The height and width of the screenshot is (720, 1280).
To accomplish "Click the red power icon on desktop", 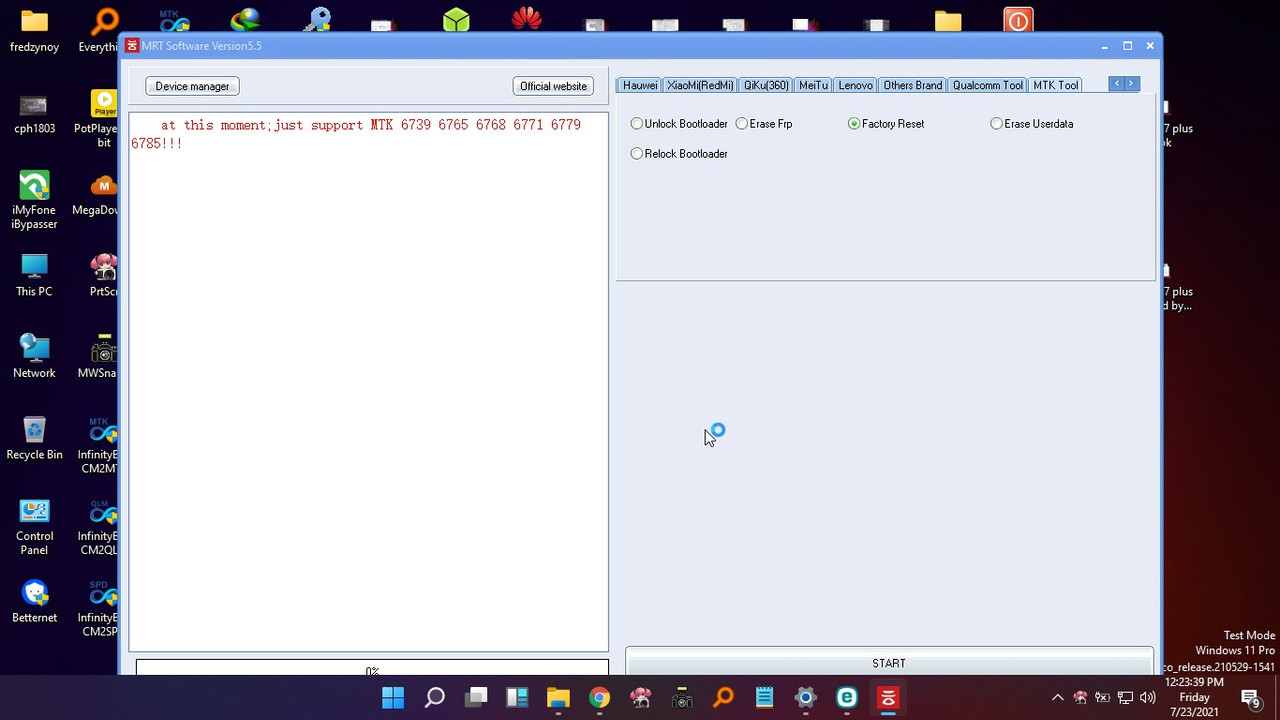I will tap(1018, 20).
